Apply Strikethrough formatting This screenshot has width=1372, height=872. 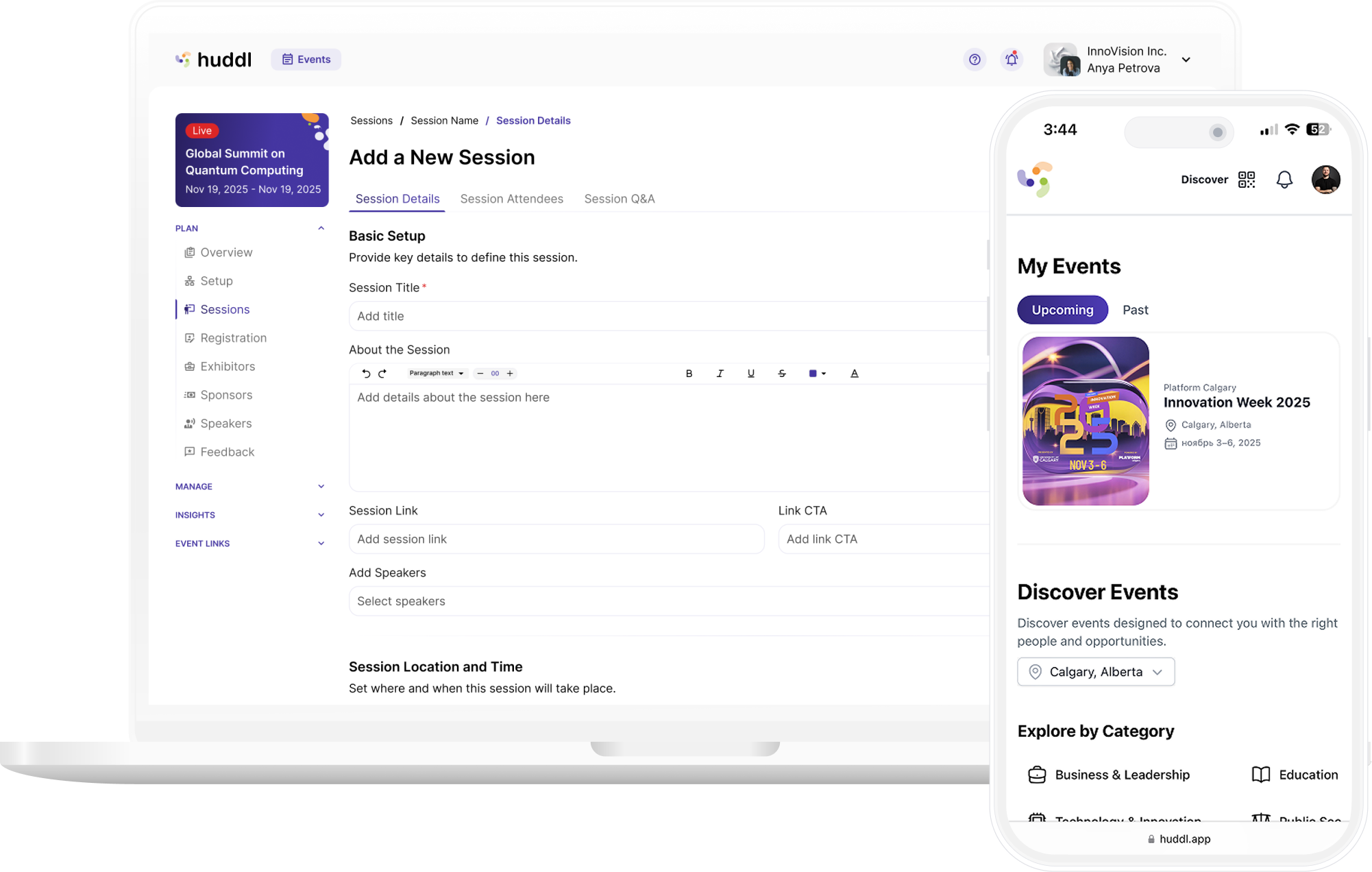781,373
